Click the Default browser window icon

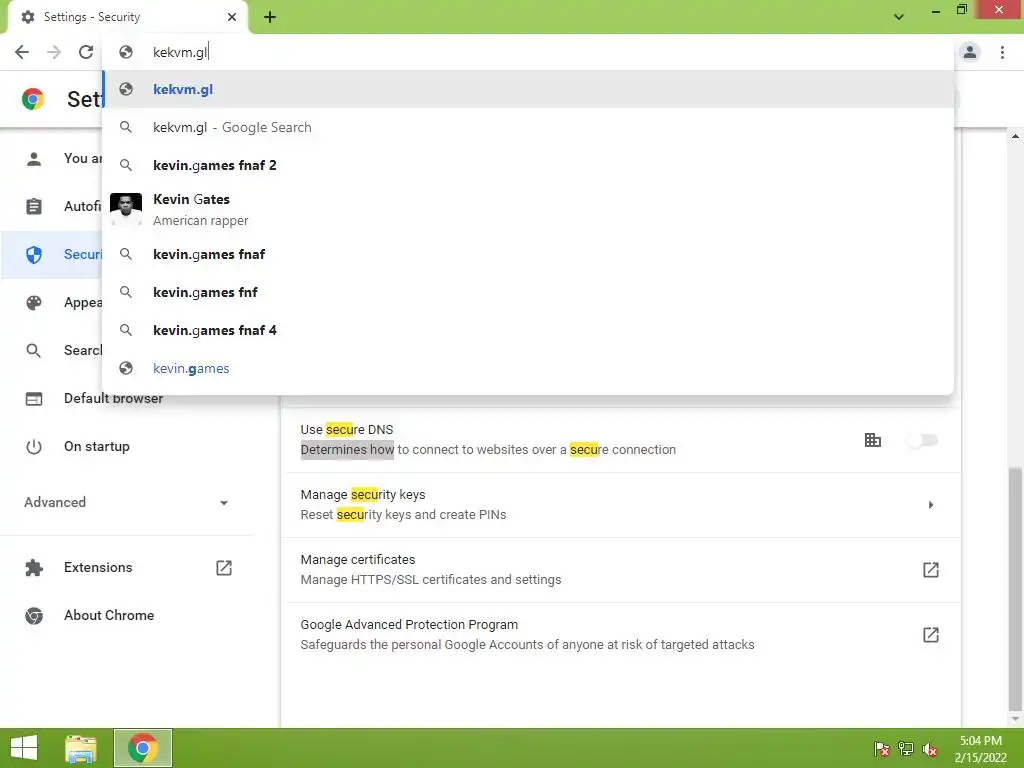(33, 398)
